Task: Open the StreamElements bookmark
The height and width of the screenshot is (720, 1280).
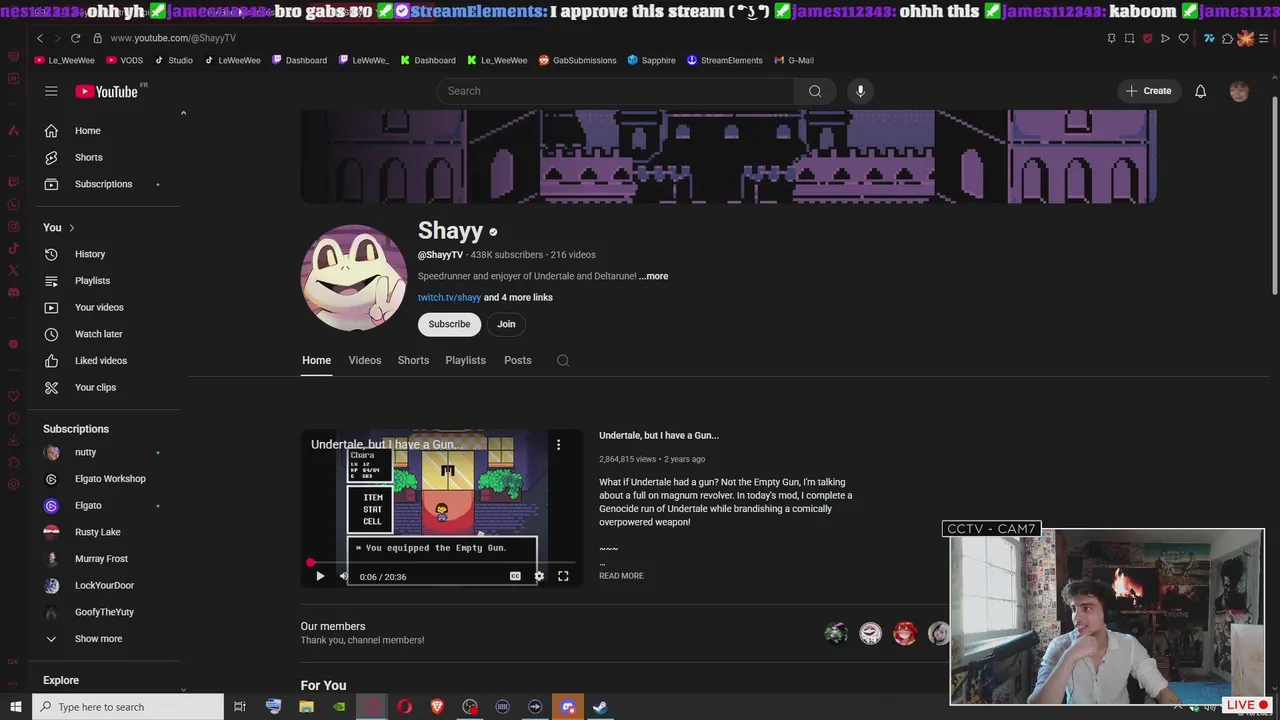Action: pyautogui.click(x=724, y=60)
